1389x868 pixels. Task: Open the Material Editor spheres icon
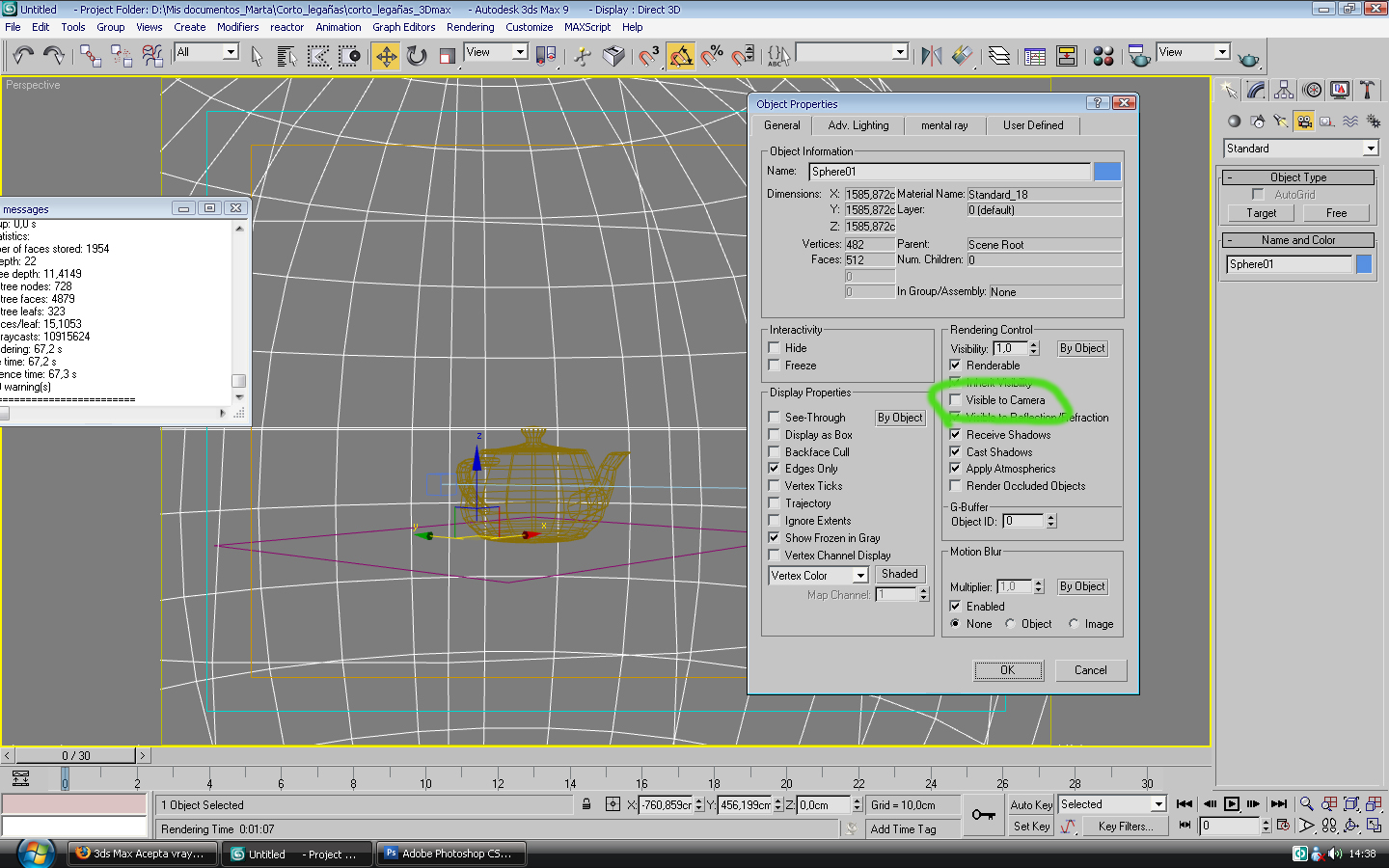pos(1103,56)
